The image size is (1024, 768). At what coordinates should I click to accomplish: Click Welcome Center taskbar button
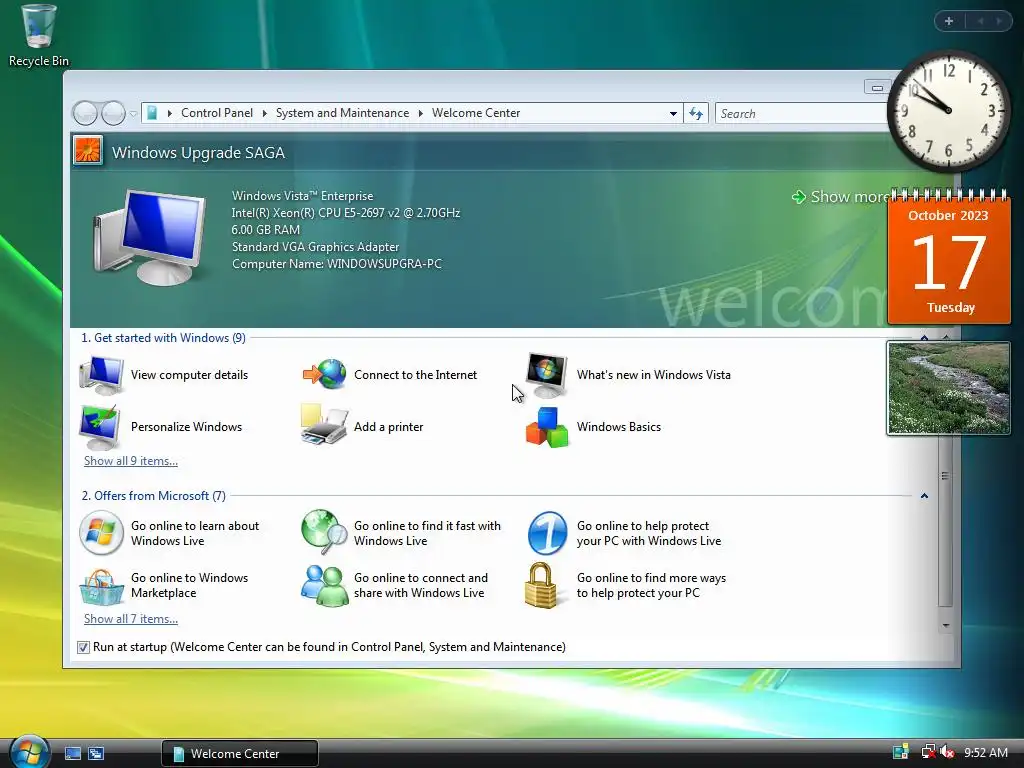tap(240, 754)
